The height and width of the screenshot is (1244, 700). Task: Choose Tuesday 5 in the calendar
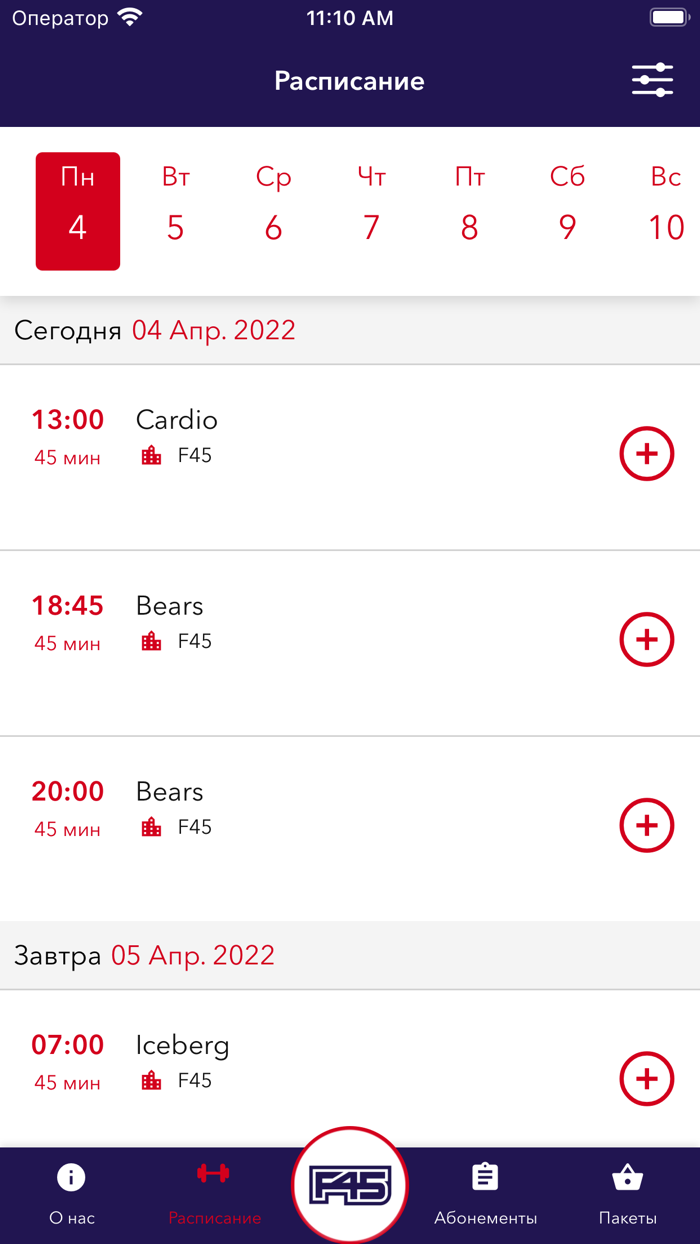[176, 211]
